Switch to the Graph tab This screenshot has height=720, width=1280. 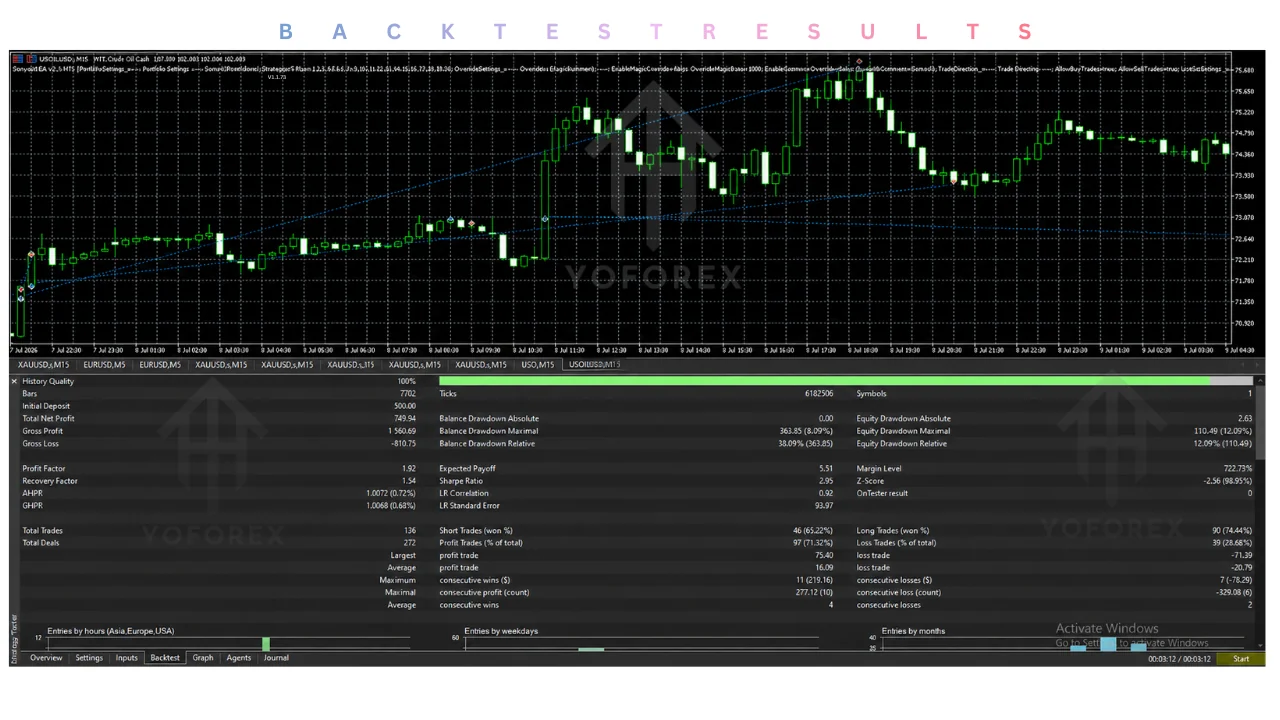(x=203, y=658)
